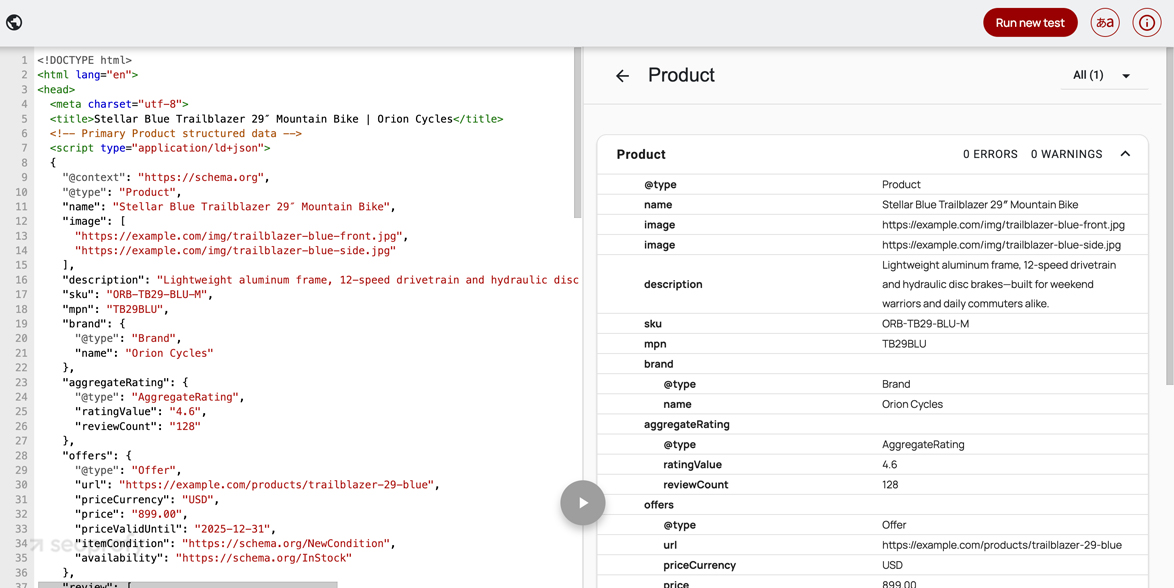Click the Primary Product comment line
The height and width of the screenshot is (588, 1174).
(175, 133)
